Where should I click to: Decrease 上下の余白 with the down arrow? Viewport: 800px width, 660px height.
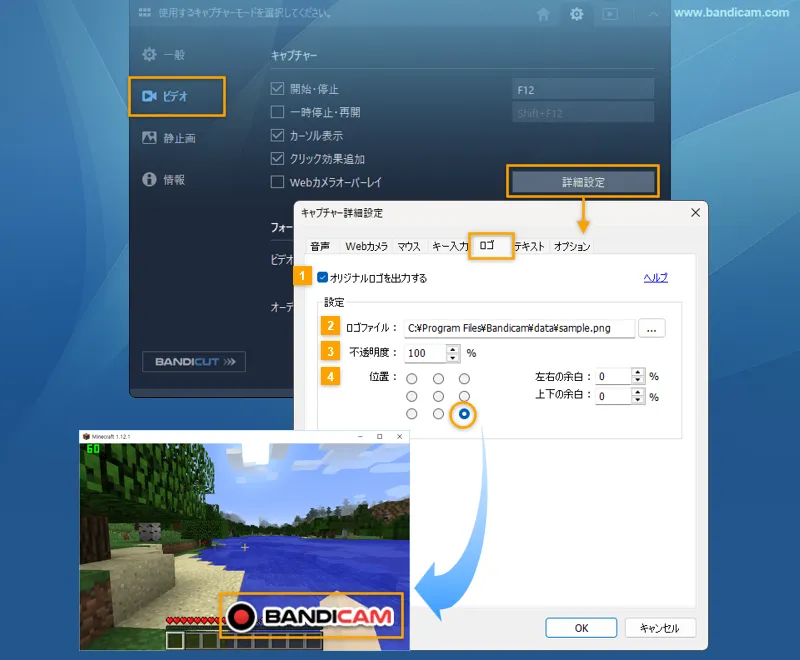point(638,400)
